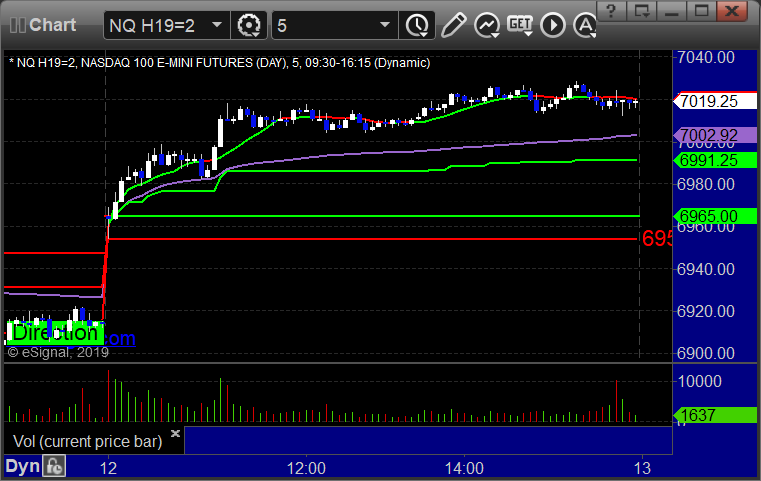The image size is (761, 481).
Task: Minimize the chart window
Action: click(671, 11)
